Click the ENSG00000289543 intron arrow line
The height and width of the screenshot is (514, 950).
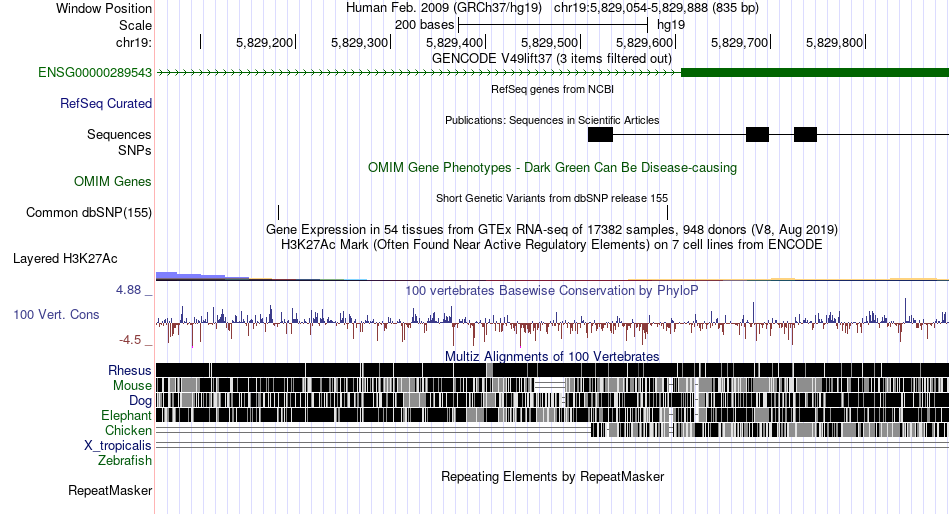(x=418, y=73)
